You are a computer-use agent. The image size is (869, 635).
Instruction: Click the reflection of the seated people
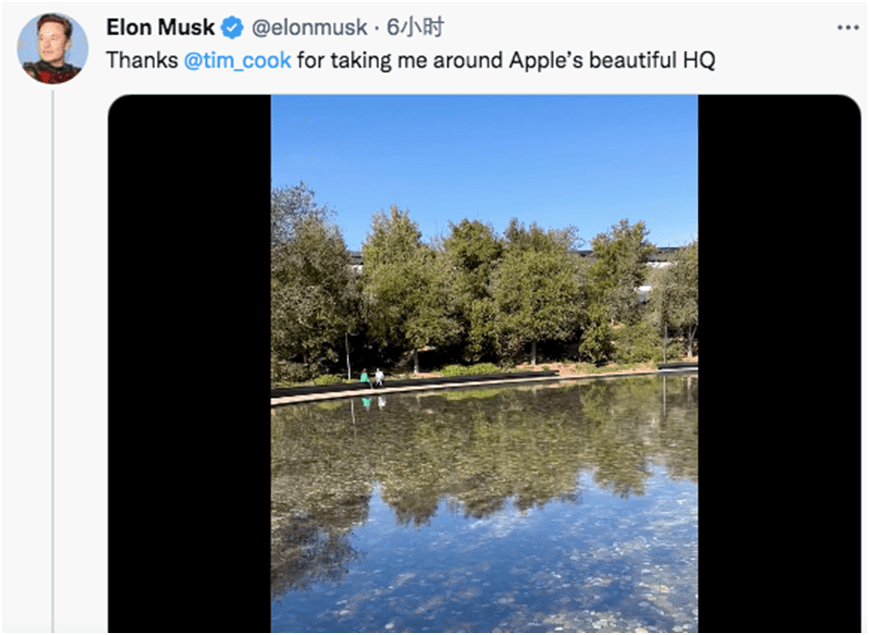(x=373, y=402)
